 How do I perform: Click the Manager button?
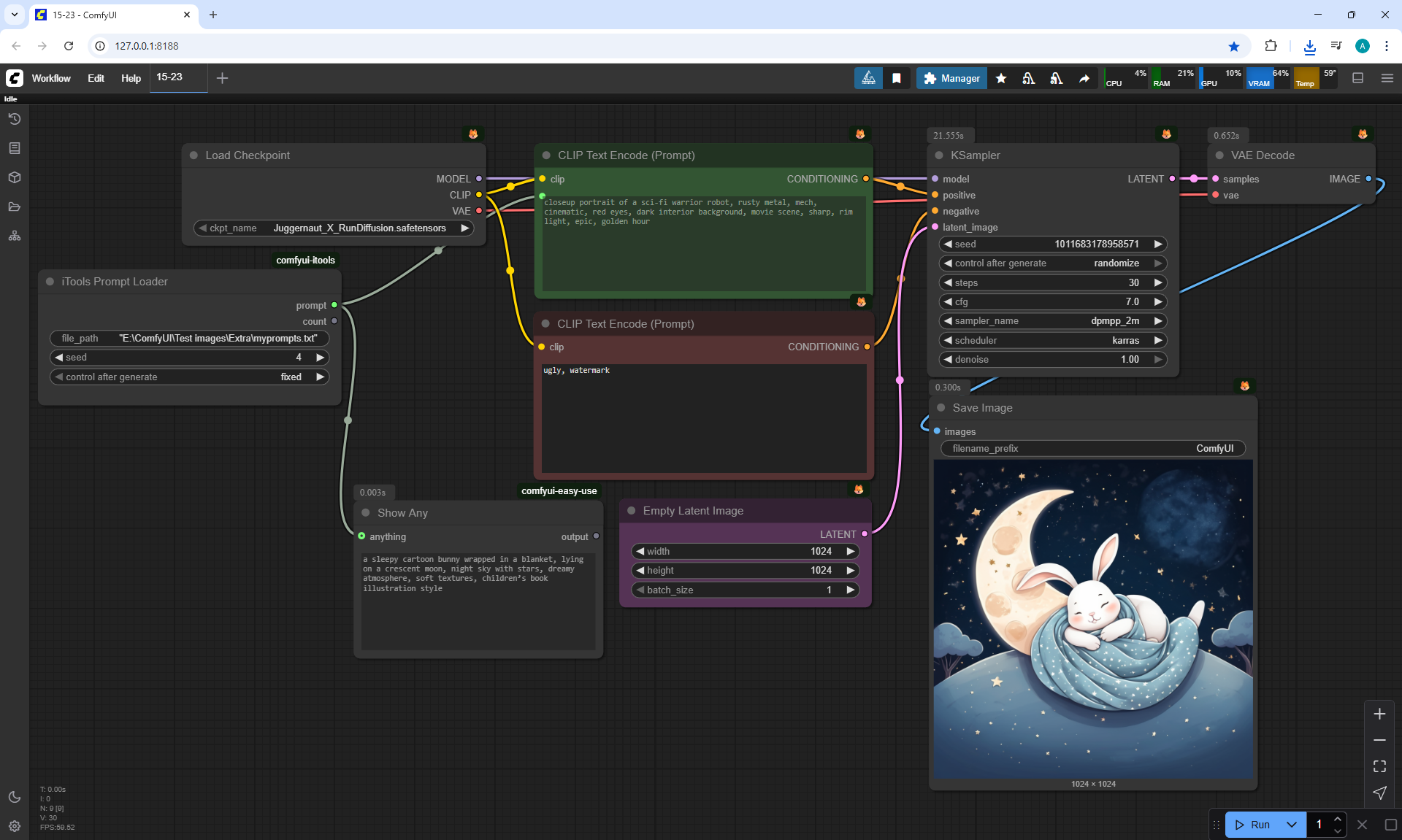coord(951,78)
